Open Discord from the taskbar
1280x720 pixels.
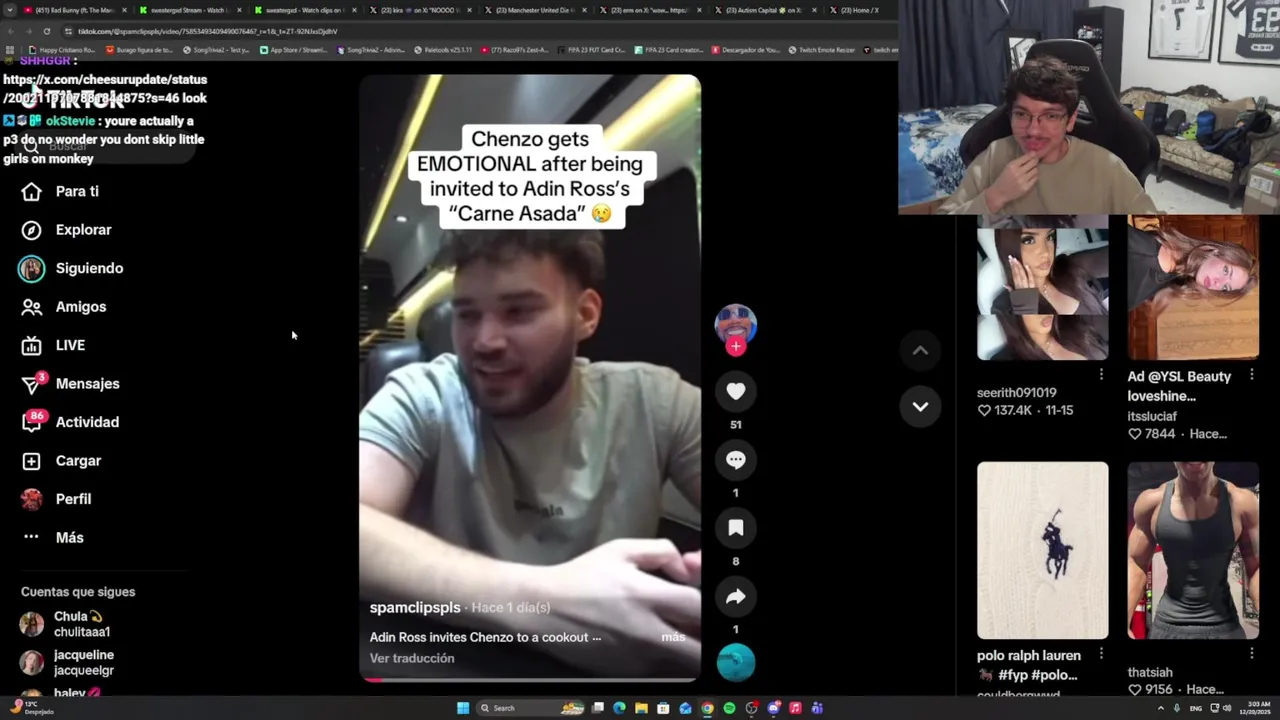(x=773, y=708)
